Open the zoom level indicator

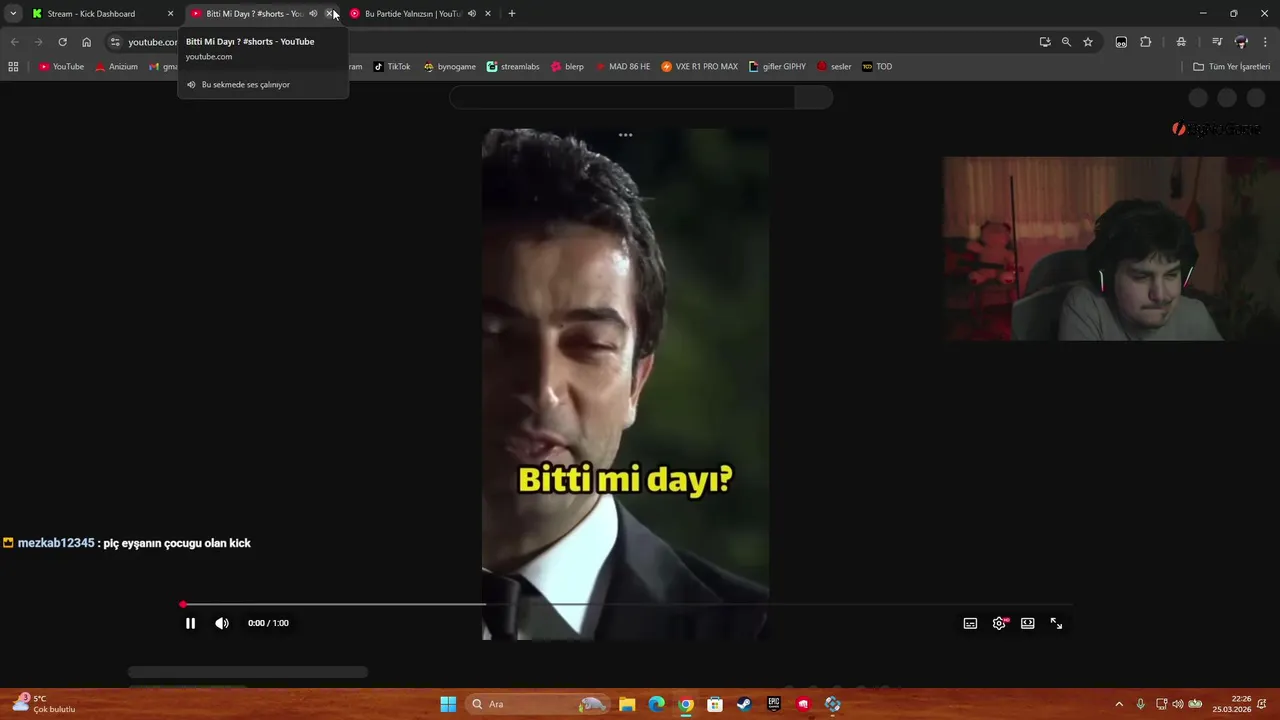coord(1066,42)
